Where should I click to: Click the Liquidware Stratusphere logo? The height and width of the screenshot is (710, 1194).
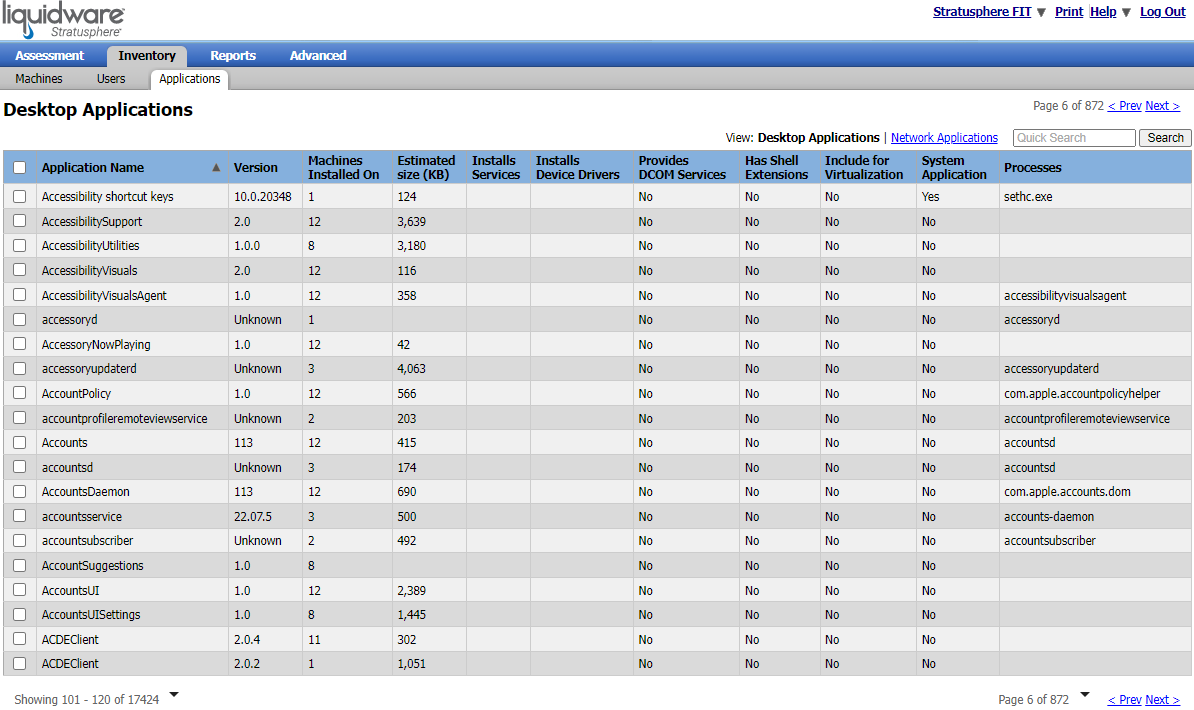tap(63, 21)
